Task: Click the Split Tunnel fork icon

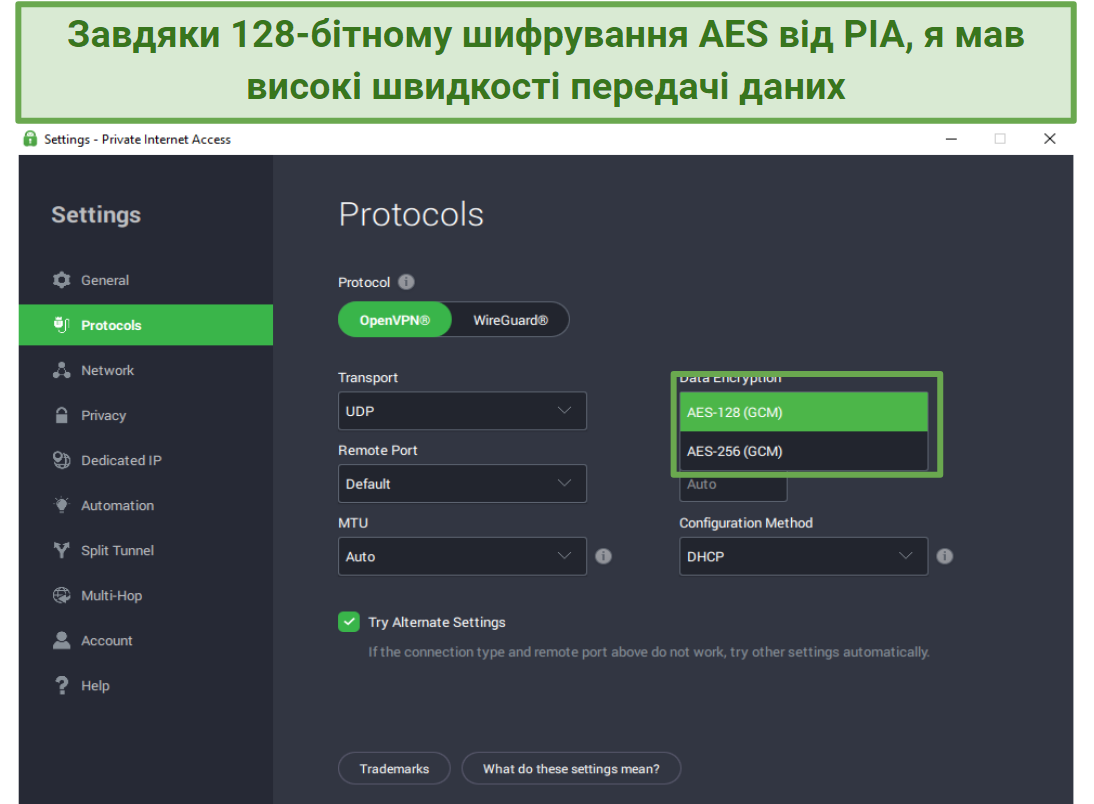Action: 61,550
